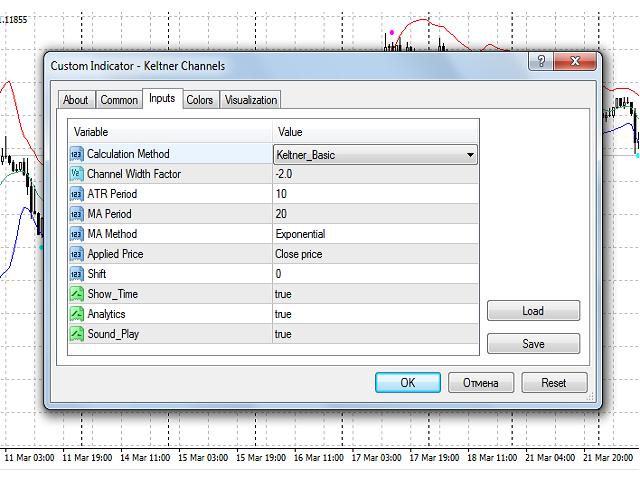This screenshot has height=480, width=640.
Task: Click the help question mark button
Action: coord(541,61)
